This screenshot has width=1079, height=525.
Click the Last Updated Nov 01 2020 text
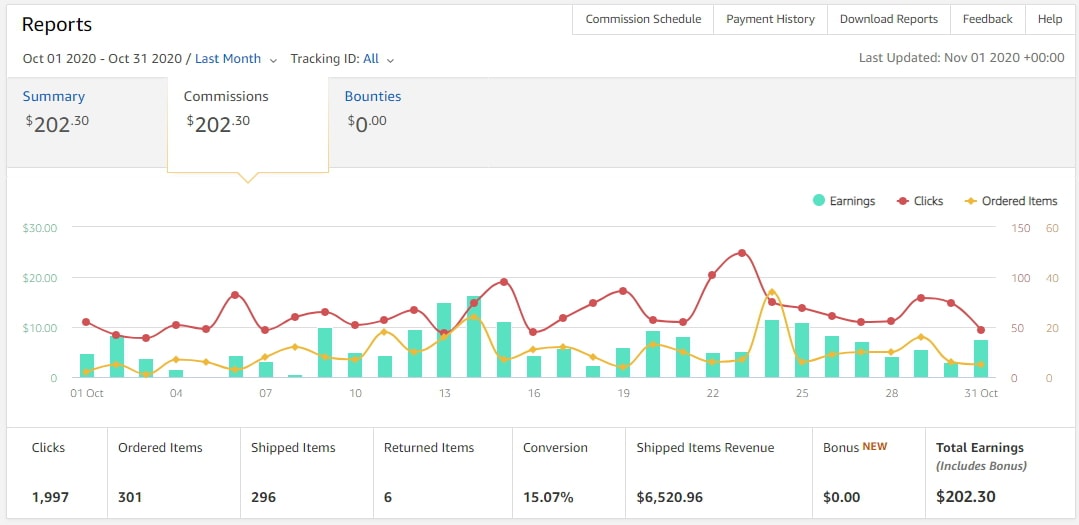(961, 58)
